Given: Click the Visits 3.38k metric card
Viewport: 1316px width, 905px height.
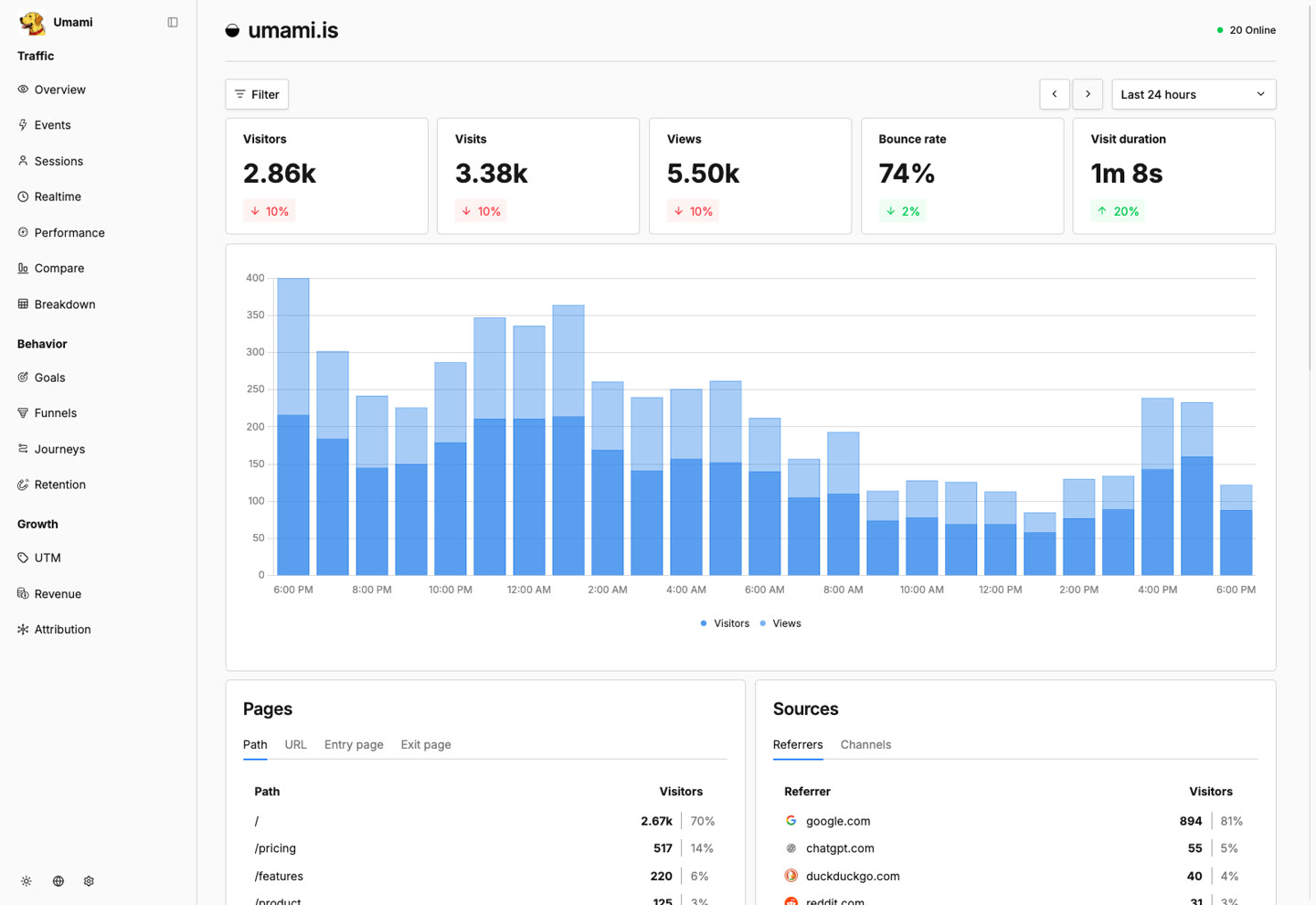Looking at the screenshot, I should pyautogui.click(x=538, y=176).
